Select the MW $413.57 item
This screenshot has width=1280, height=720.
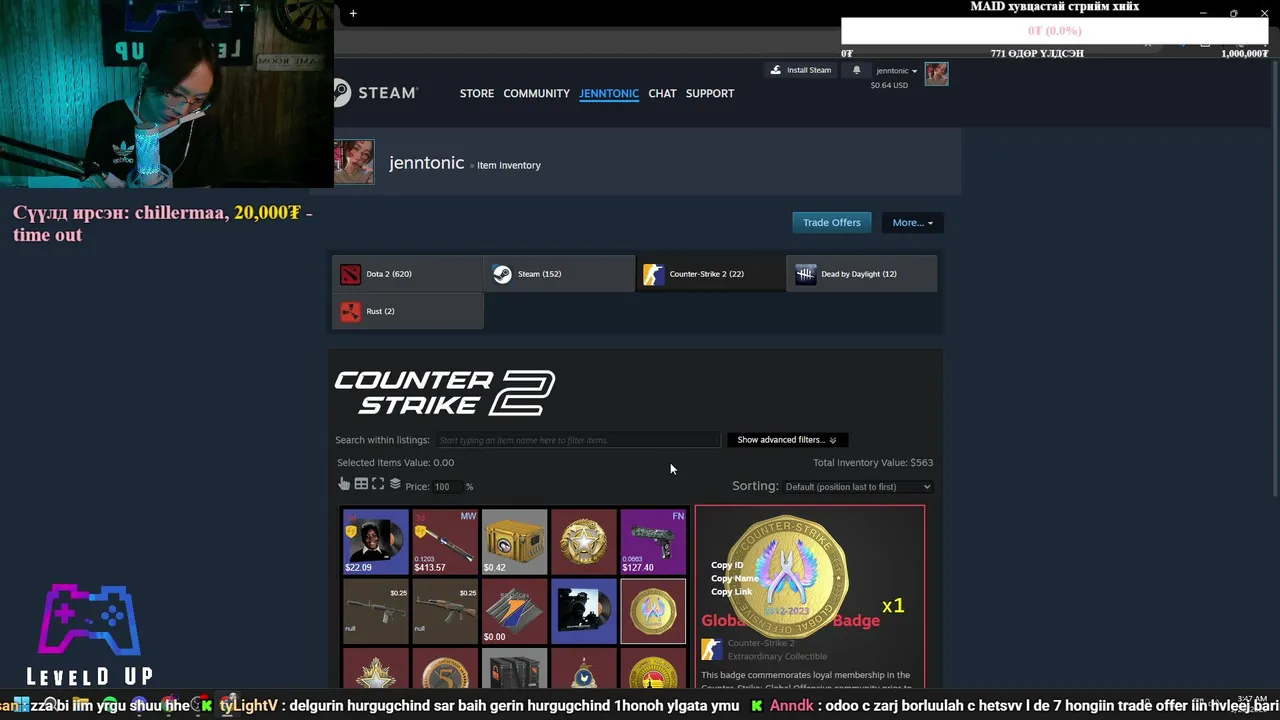[x=445, y=542]
